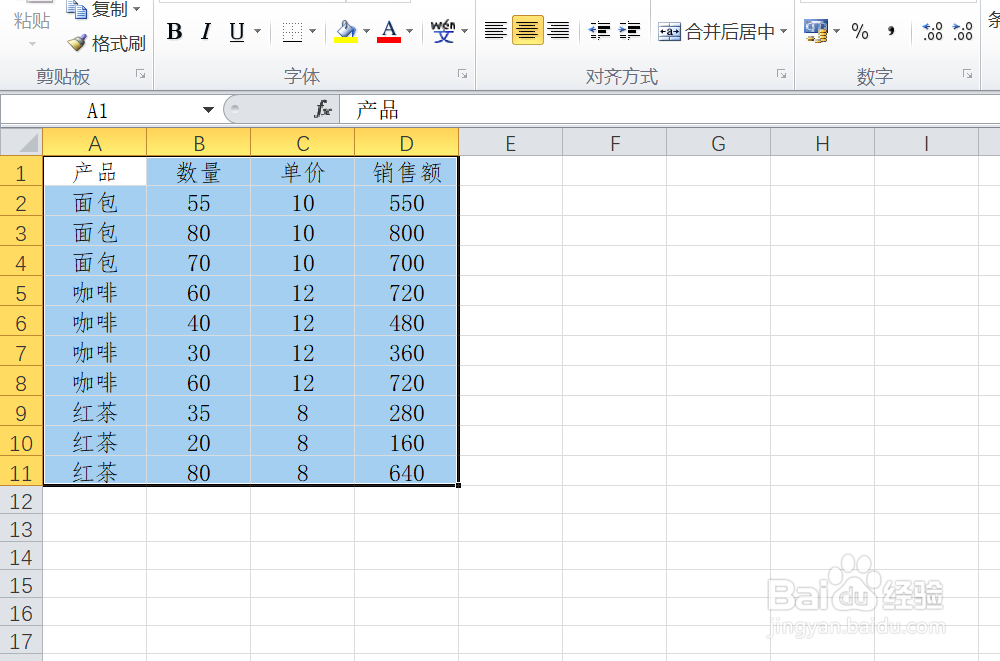The image size is (1000, 661).
Task: Click the phonetic guide wén icon
Action: click(443, 31)
